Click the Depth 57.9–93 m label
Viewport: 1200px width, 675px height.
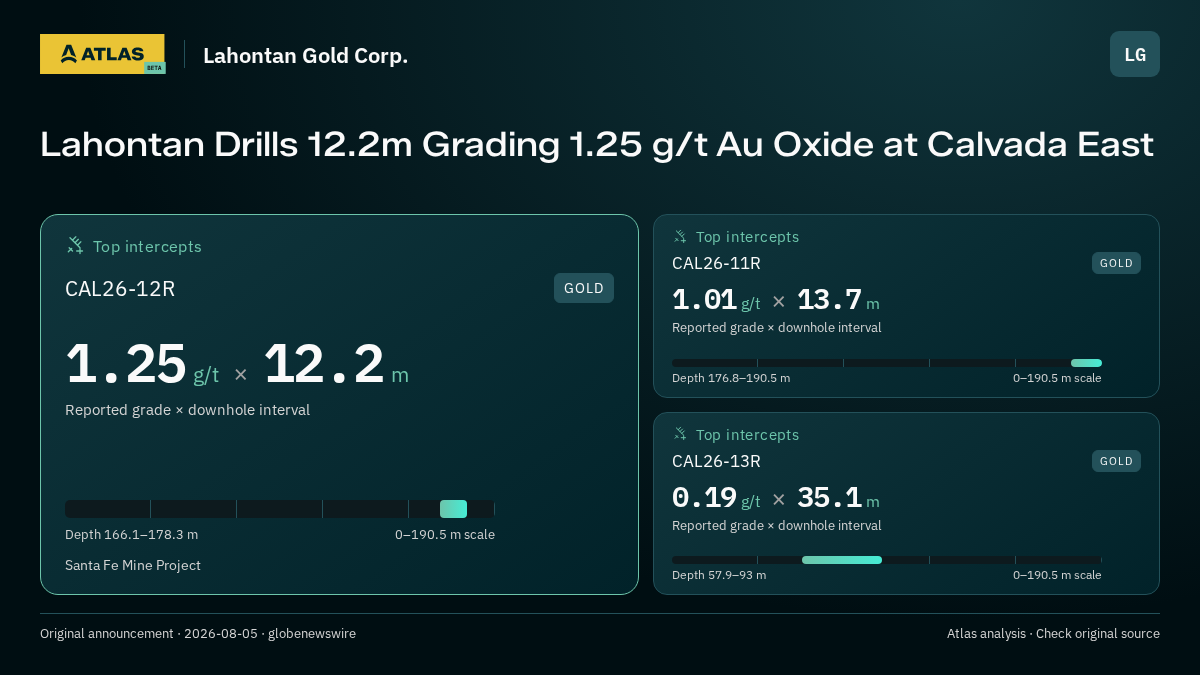coord(719,575)
